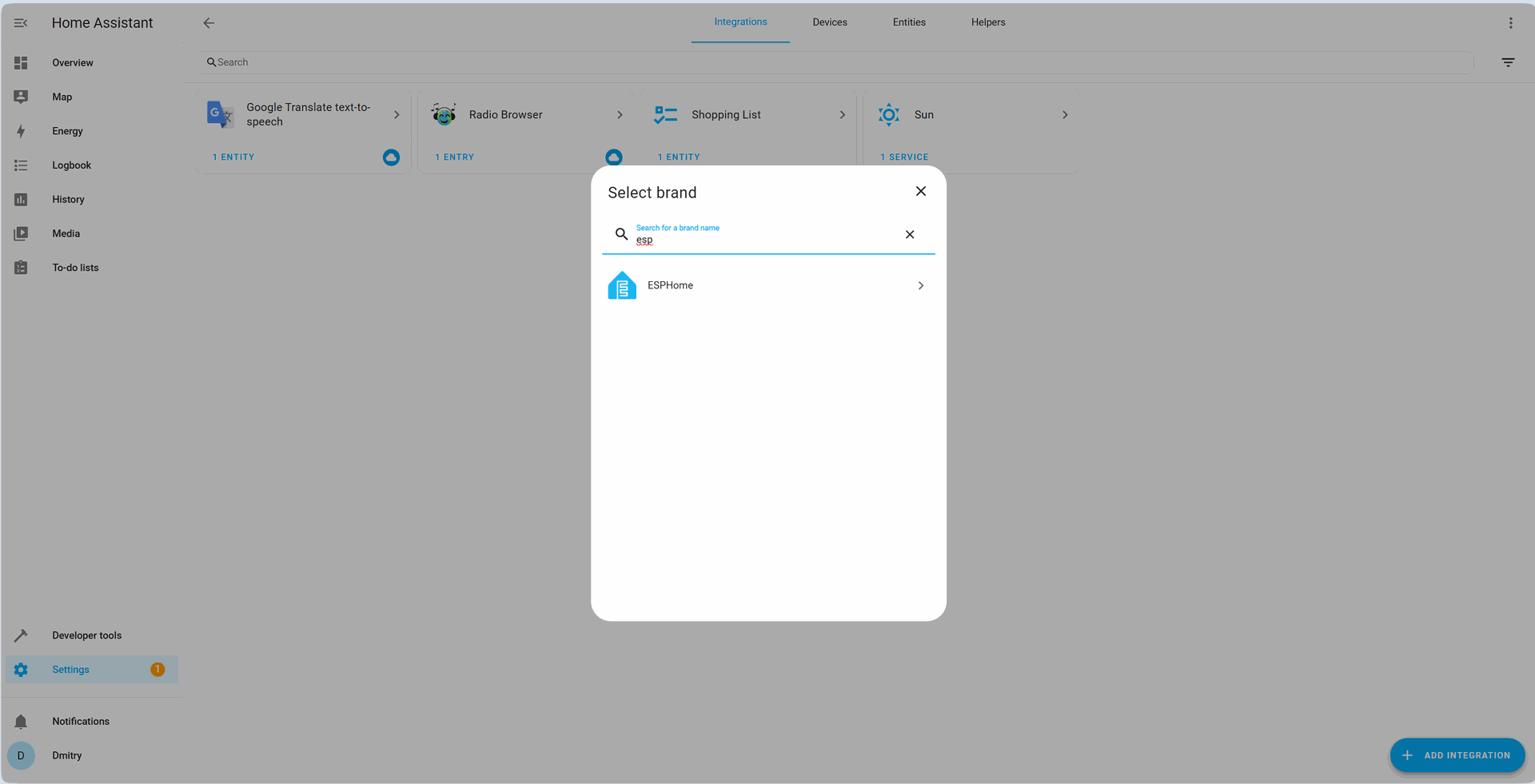Open Notifications bell icon
1535x784 pixels.
tap(21, 722)
